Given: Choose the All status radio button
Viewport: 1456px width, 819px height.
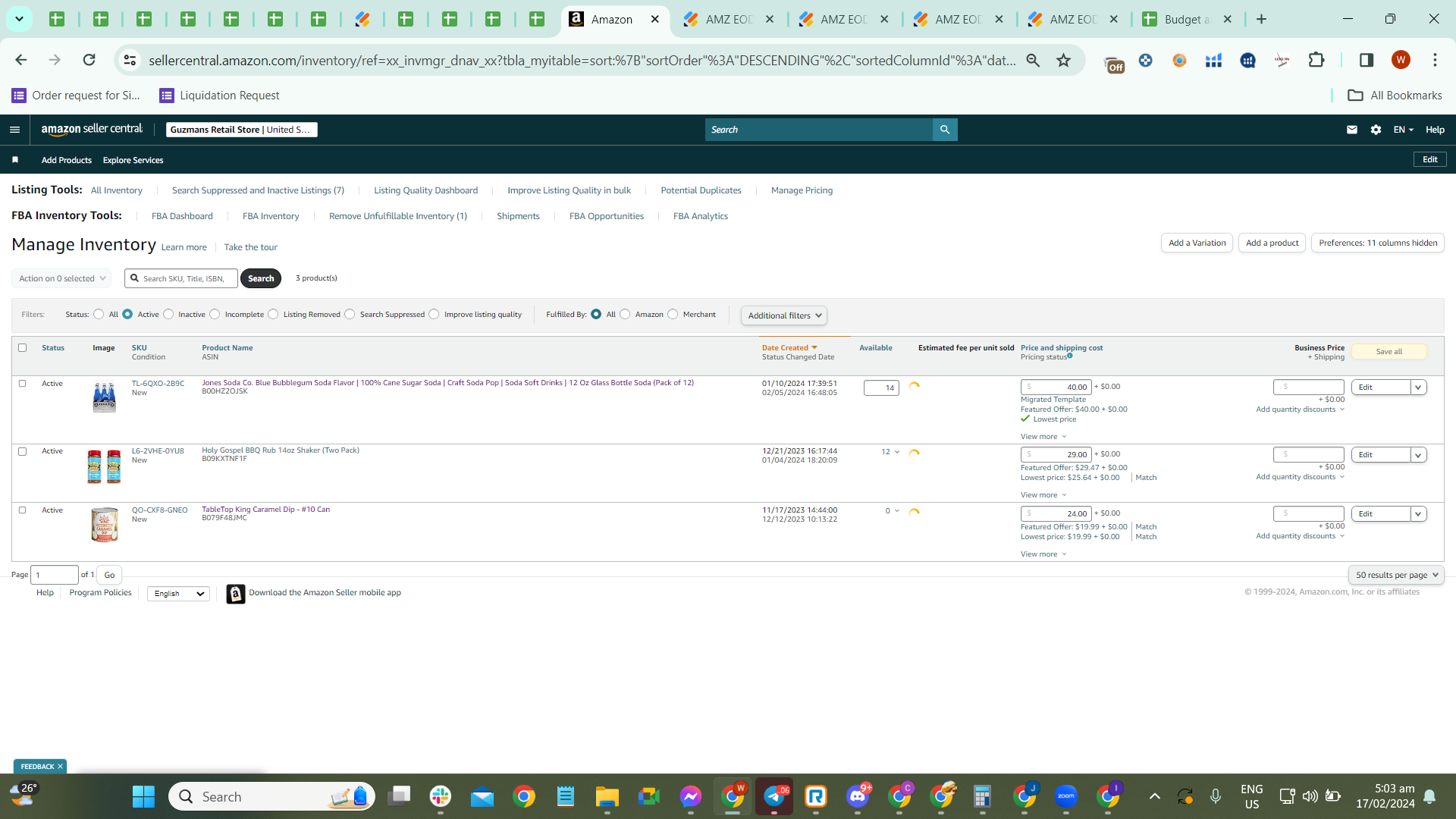Looking at the screenshot, I should (x=99, y=314).
